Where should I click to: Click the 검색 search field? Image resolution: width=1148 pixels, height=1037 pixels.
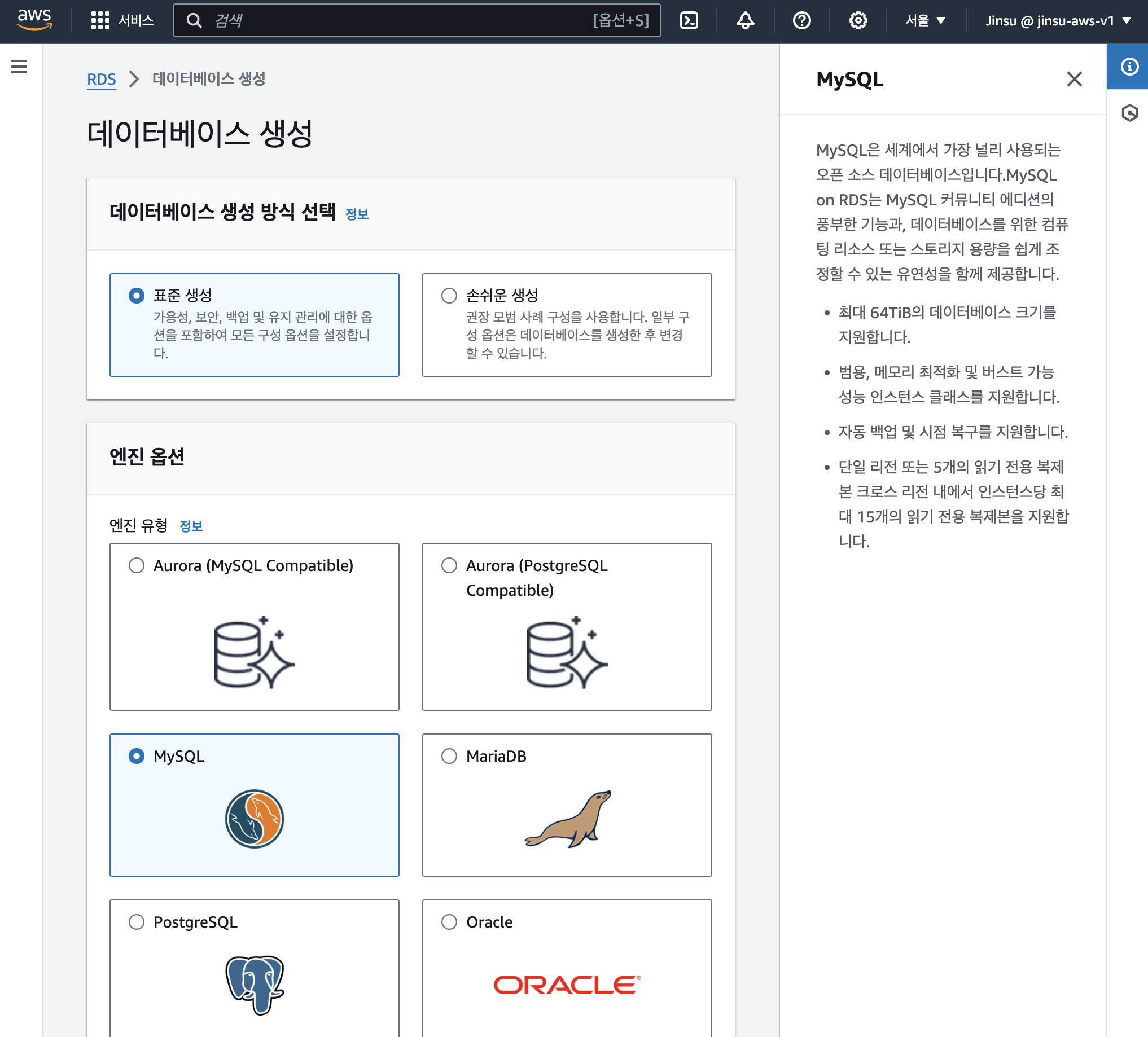417,20
